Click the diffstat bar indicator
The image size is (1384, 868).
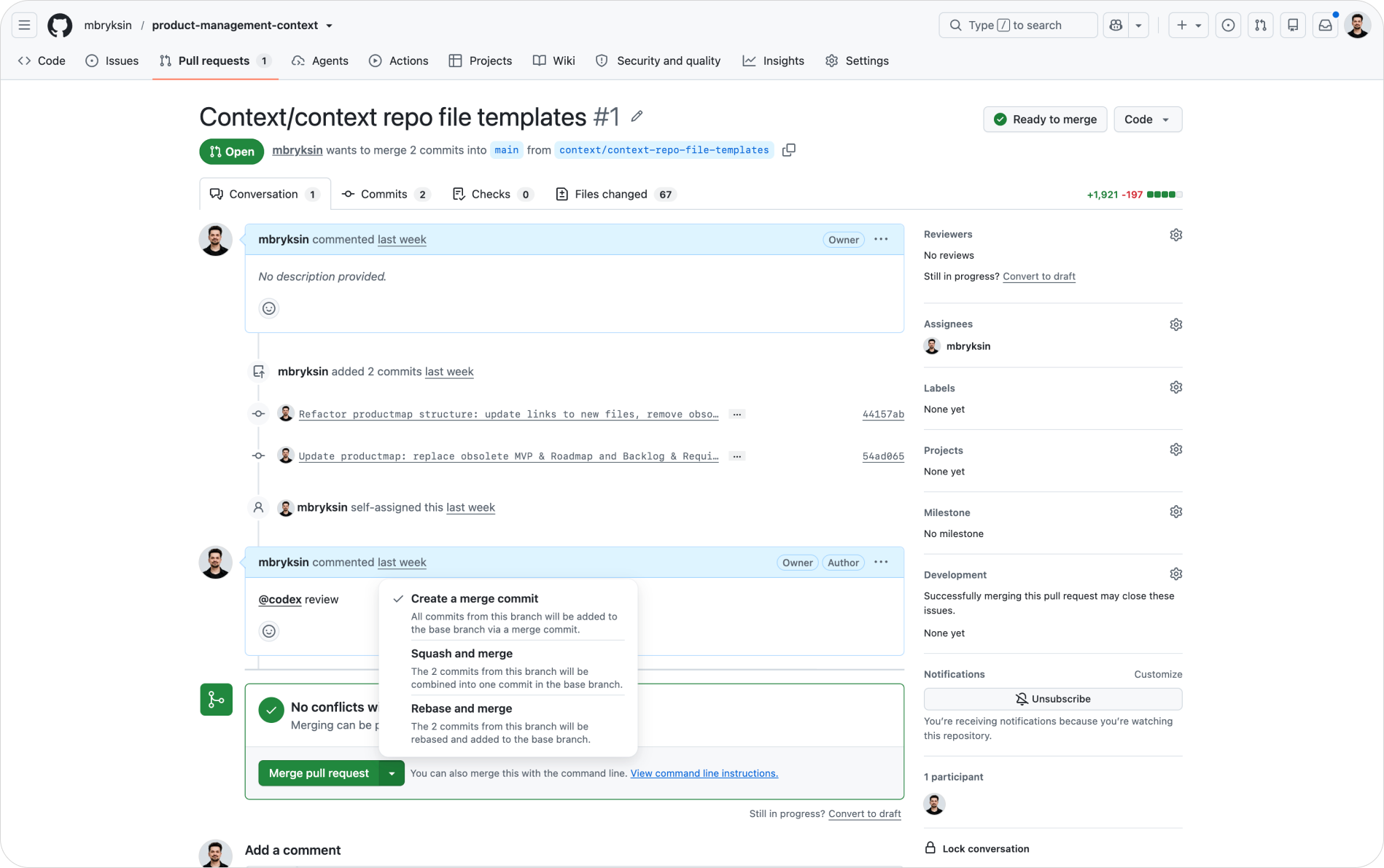[1165, 195]
